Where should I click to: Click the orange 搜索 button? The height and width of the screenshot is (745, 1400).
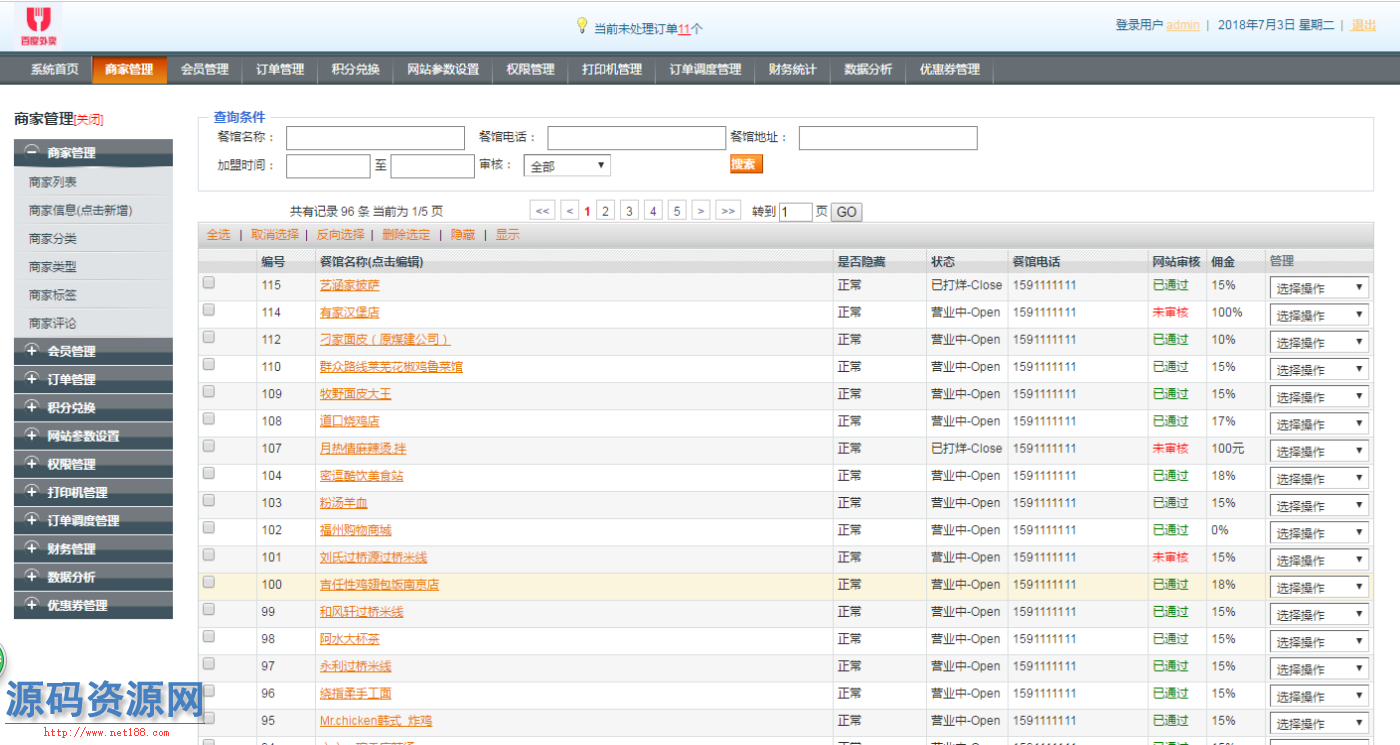coord(746,165)
